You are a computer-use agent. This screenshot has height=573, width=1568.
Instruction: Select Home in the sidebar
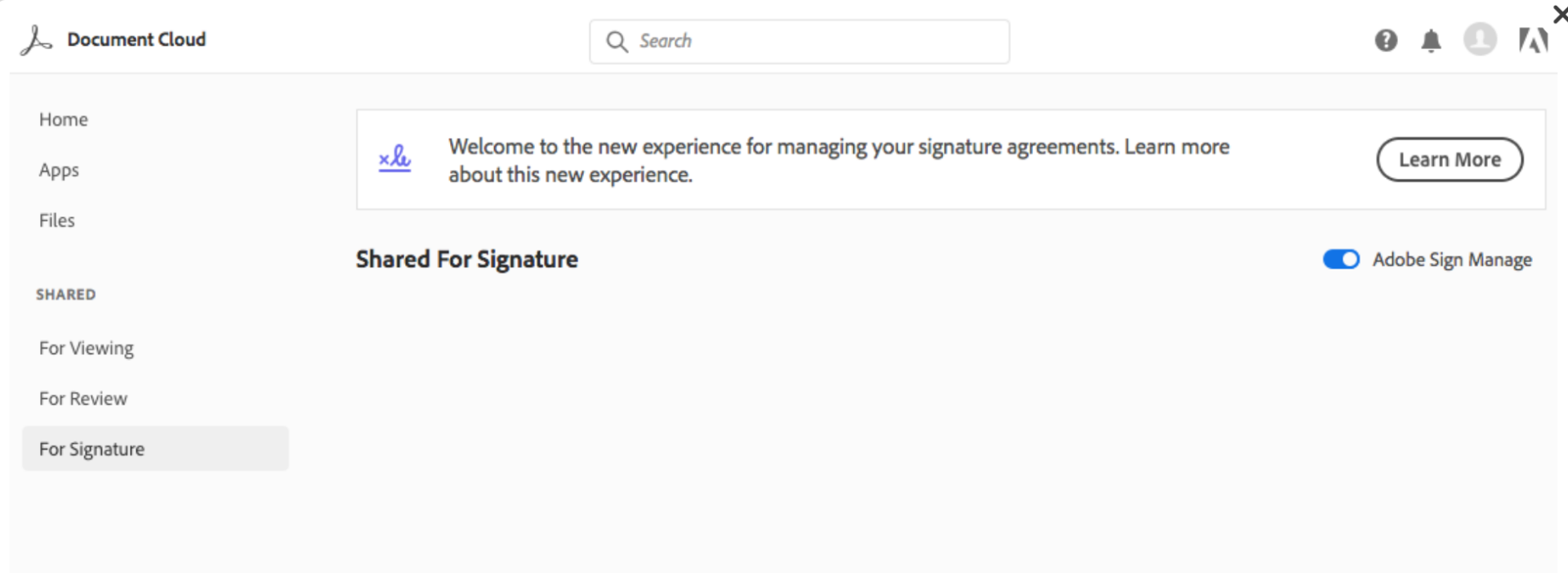tap(63, 119)
